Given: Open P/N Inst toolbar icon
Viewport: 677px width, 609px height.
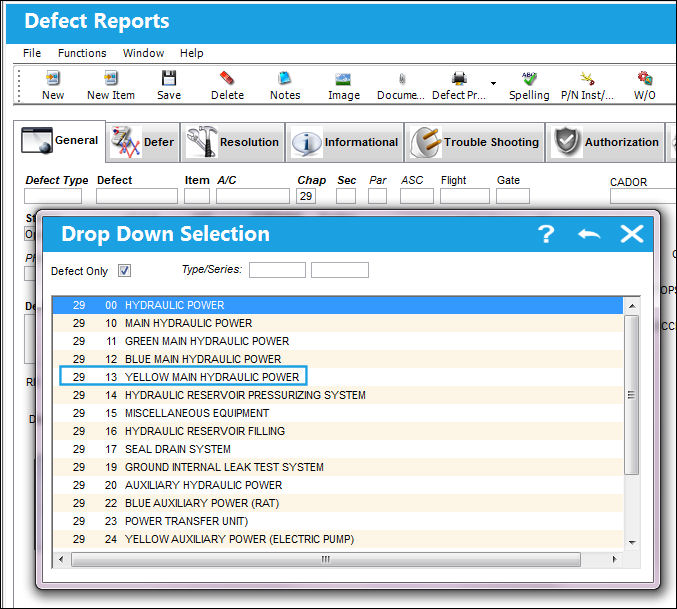Looking at the screenshot, I should pos(587,79).
